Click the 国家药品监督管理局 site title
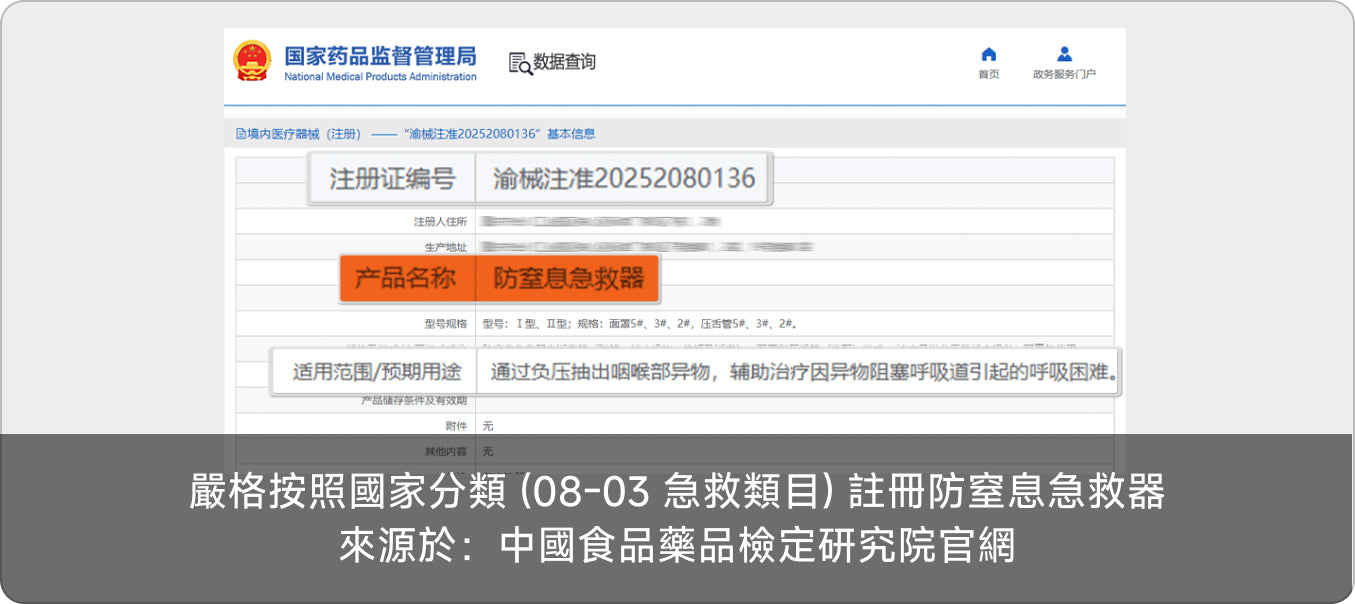Image resolution: width=1355 pixels, height=604 pixels. pyautogui.click(x=380, y=56)
